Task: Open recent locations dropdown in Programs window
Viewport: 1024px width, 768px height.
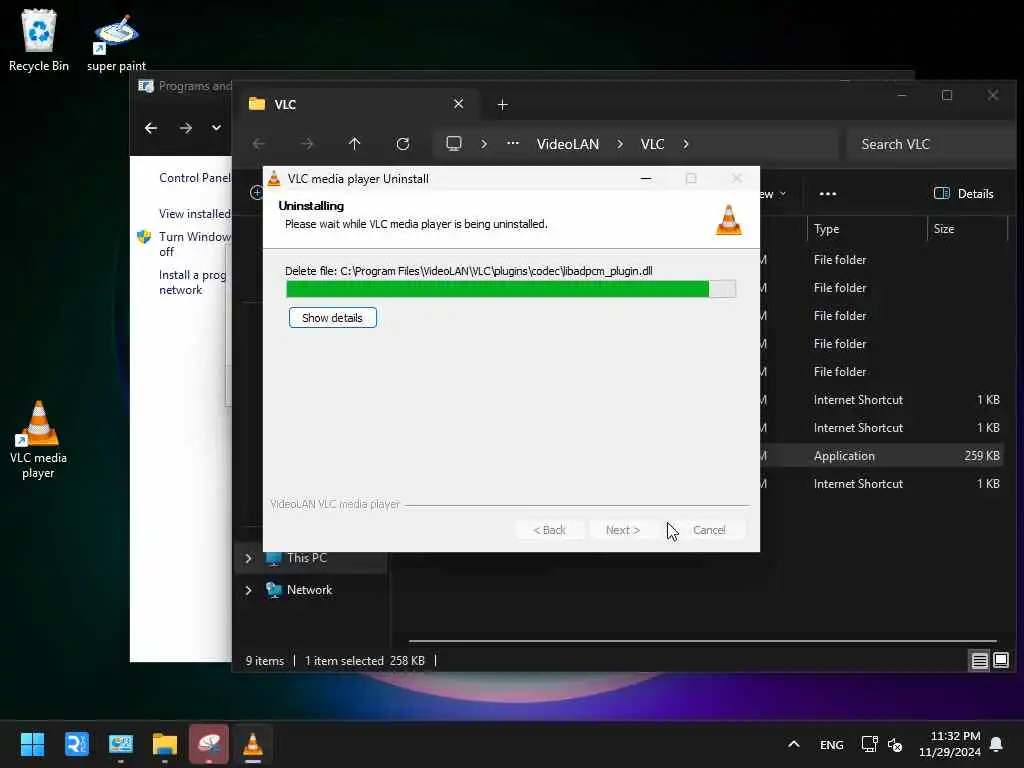Action: (216, 128)
